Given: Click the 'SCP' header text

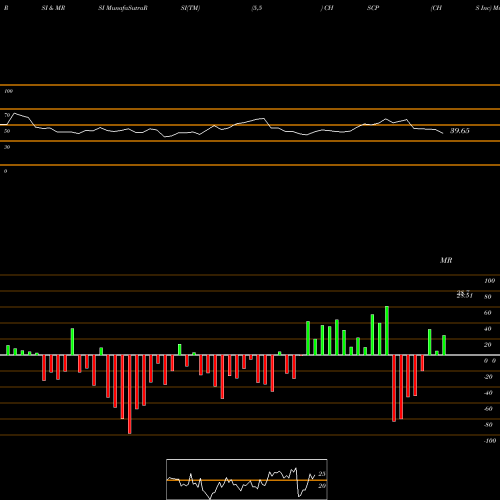Looking at the screenshot, I should click(x=373, y=8).
